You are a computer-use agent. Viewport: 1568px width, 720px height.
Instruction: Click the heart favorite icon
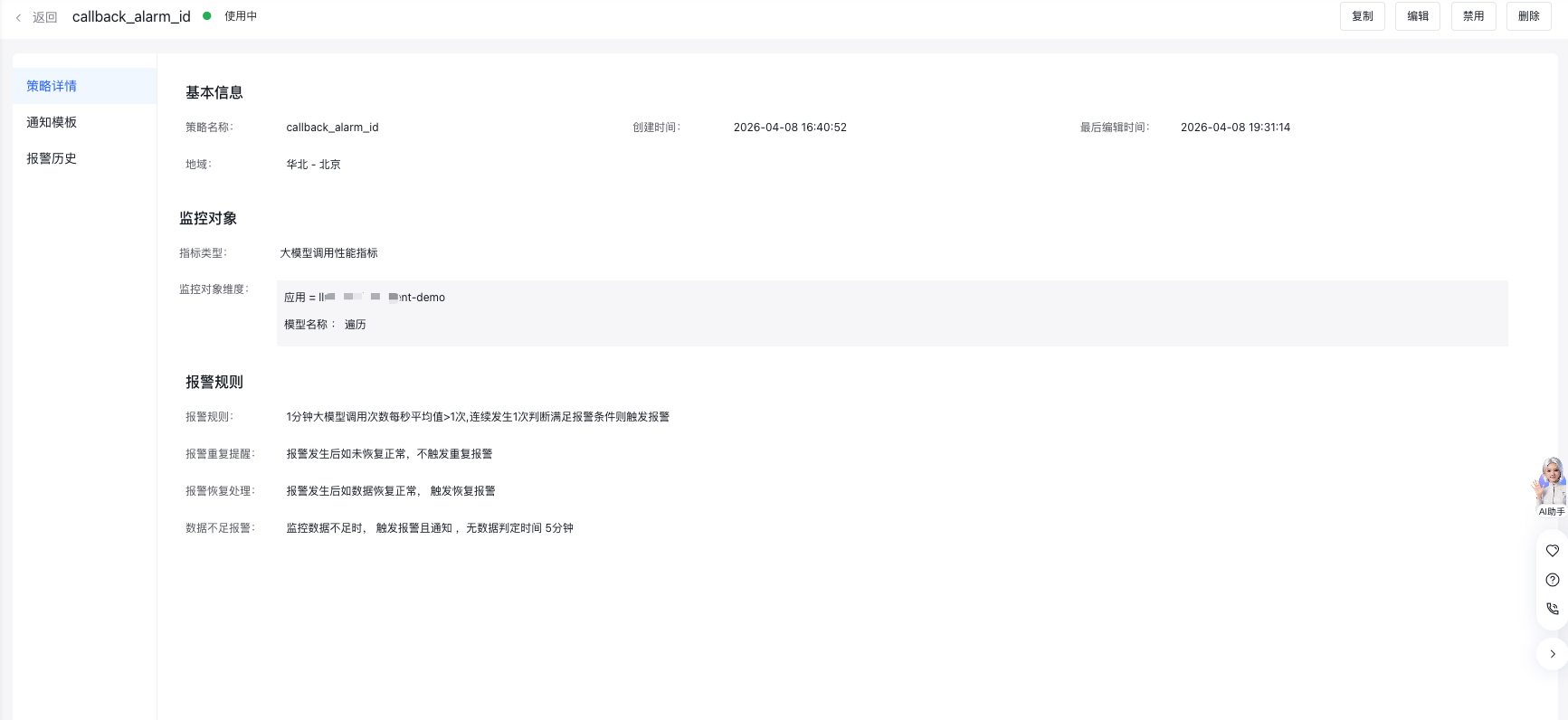(x=1552, y=551)
